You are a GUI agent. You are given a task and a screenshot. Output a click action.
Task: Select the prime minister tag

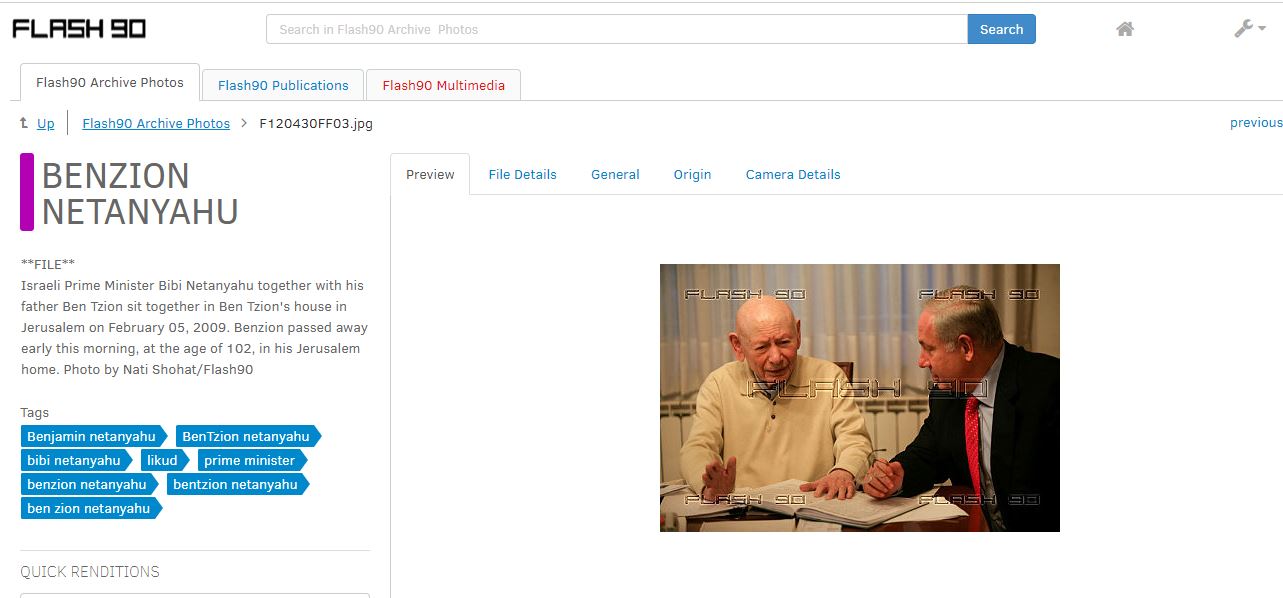[x=252, y=460]
